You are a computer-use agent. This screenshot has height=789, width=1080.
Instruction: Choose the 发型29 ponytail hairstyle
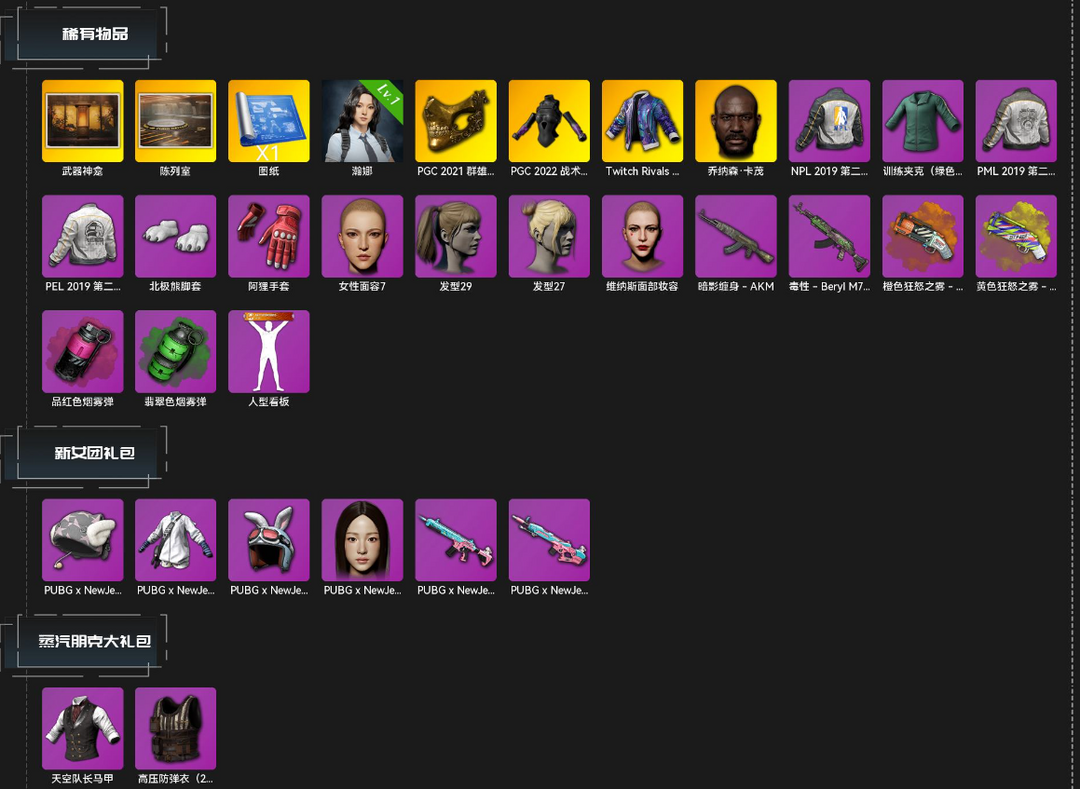pos(456,236)
